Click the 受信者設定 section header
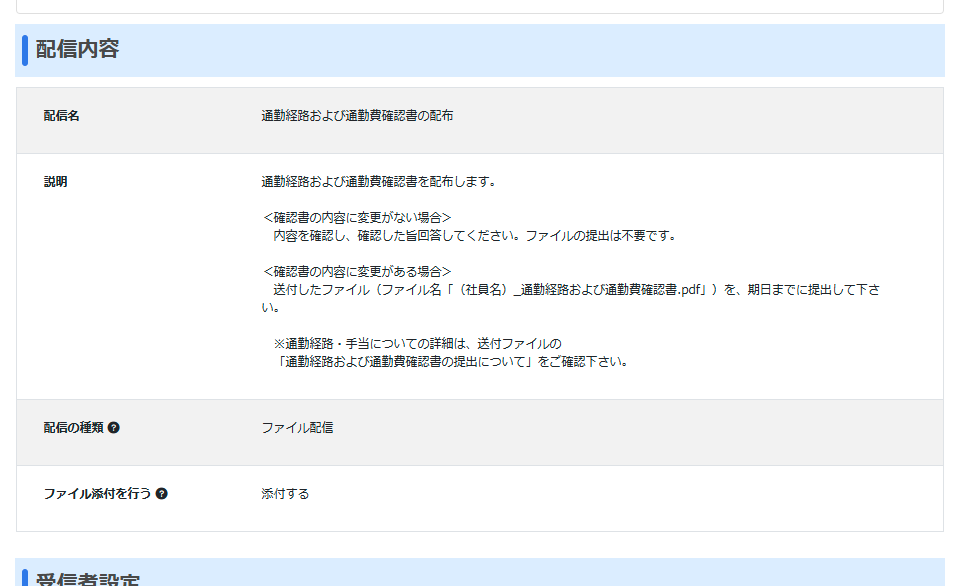The width and height of the screenshot is (960, 586). pyautogui.click(x=88, y=579)
